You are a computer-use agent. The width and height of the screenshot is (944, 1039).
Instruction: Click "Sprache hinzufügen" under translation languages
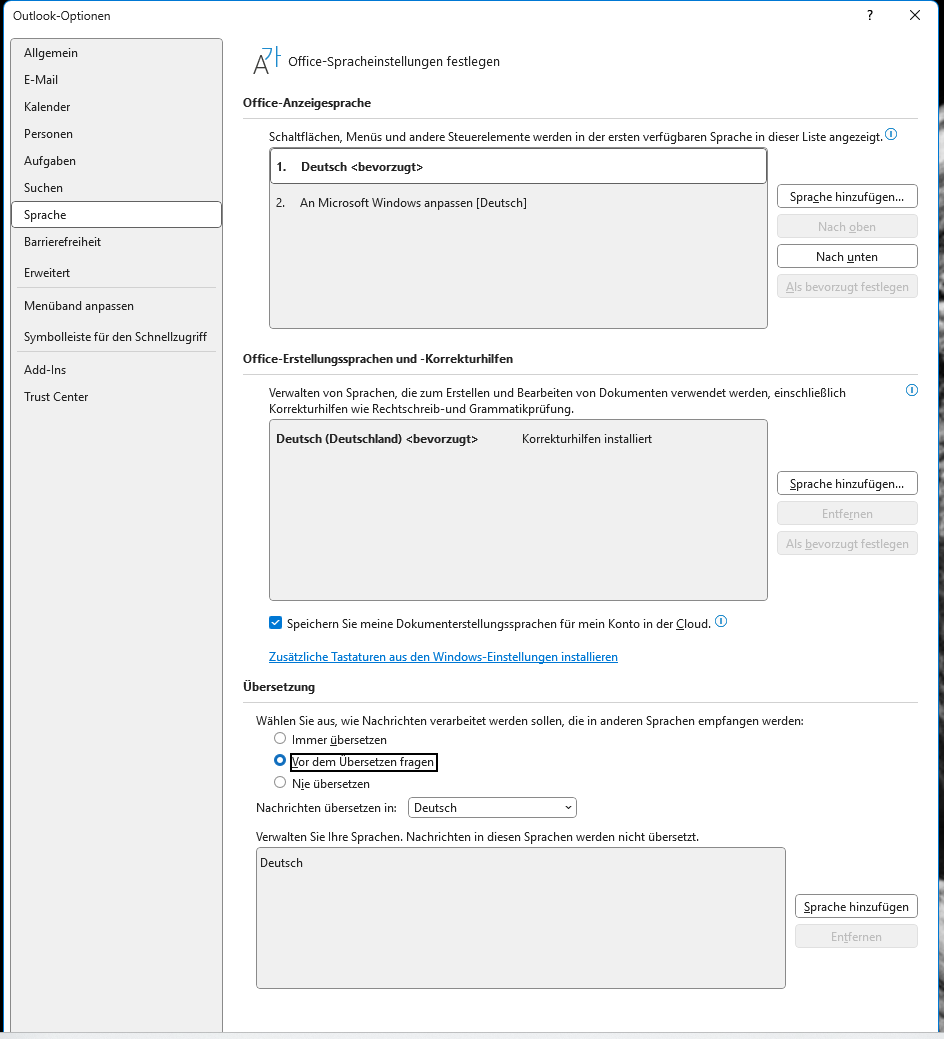pyautogui.click(x=856, y=906)
